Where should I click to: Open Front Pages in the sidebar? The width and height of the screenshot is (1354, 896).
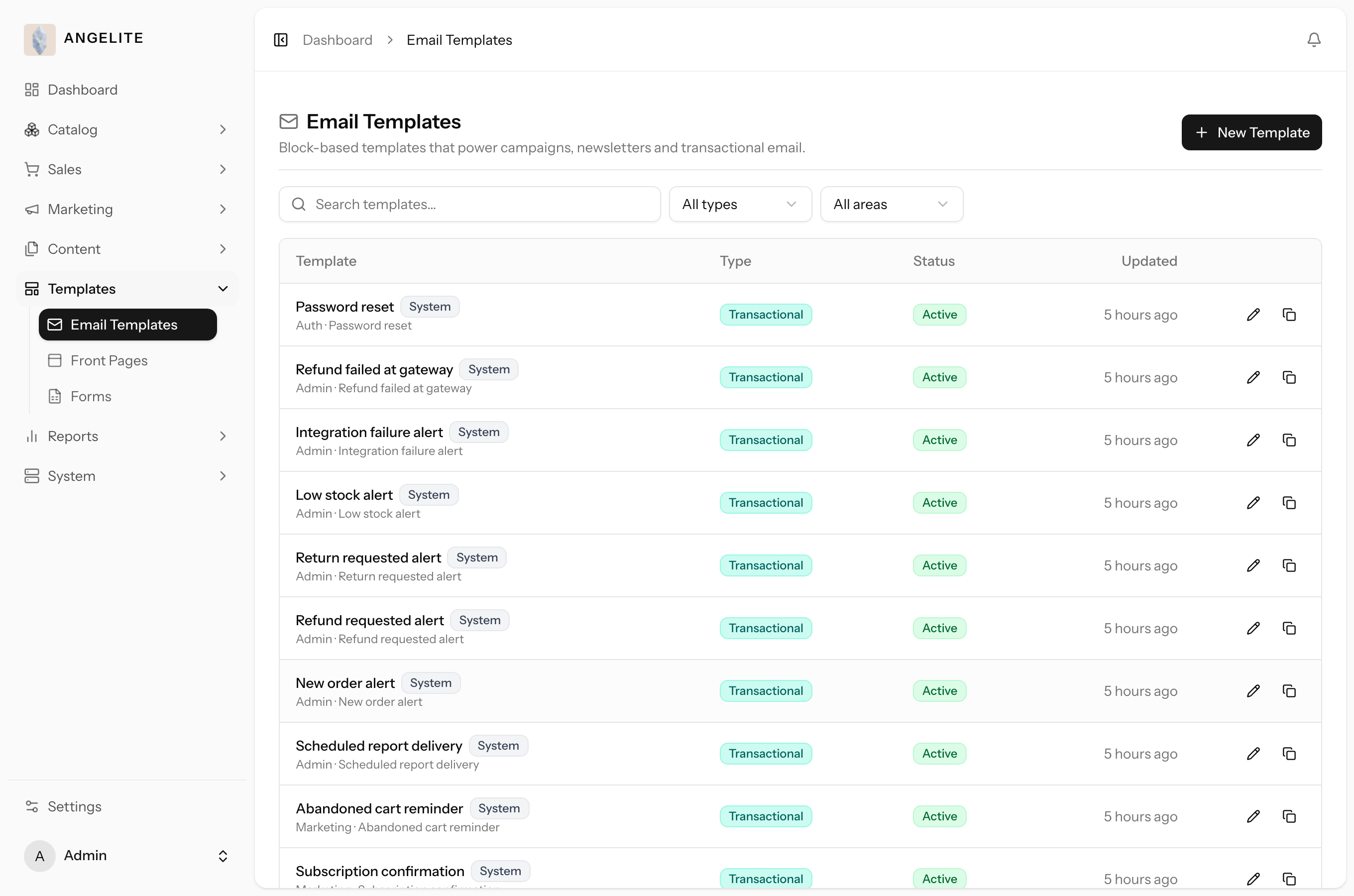pos(128,360)
